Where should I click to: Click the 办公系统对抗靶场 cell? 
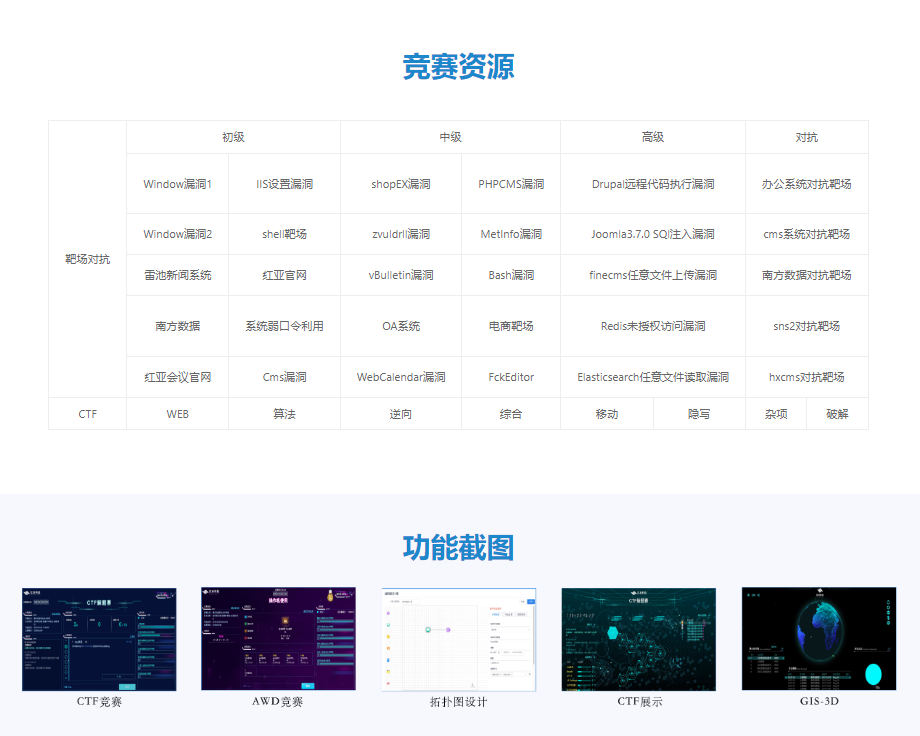point(806,184)
